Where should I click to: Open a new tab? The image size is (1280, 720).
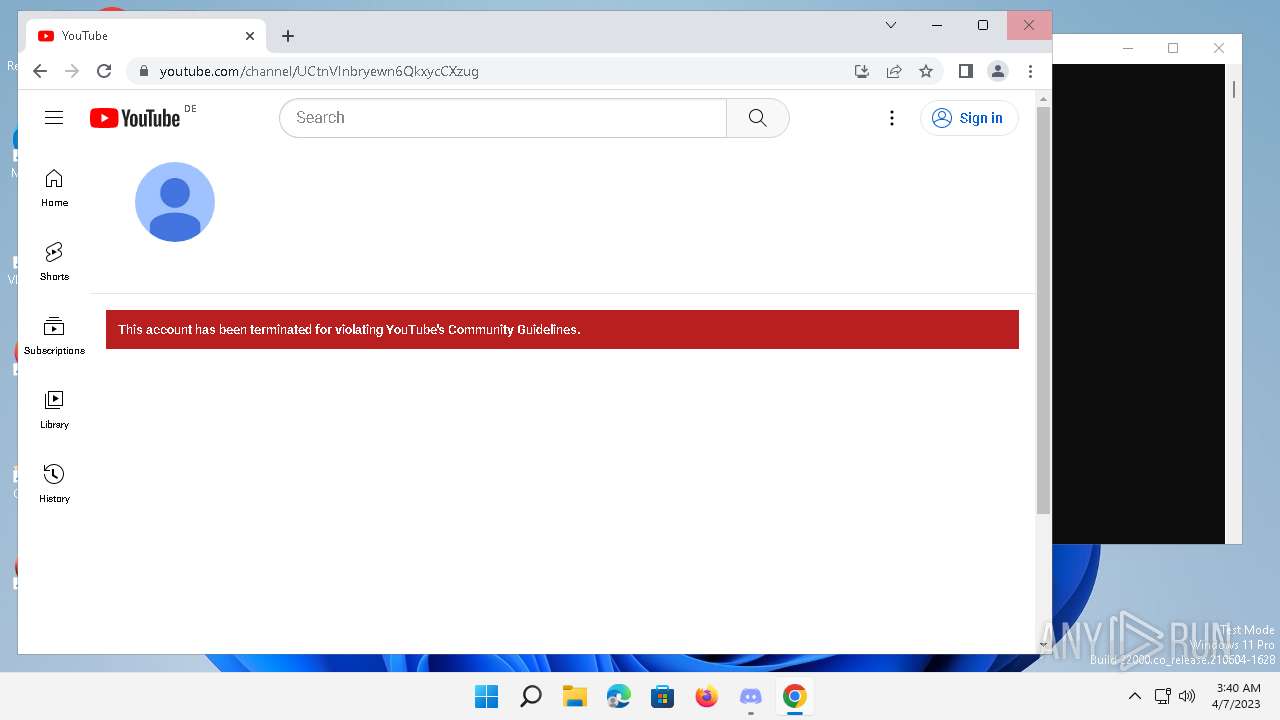pos(288,36)
